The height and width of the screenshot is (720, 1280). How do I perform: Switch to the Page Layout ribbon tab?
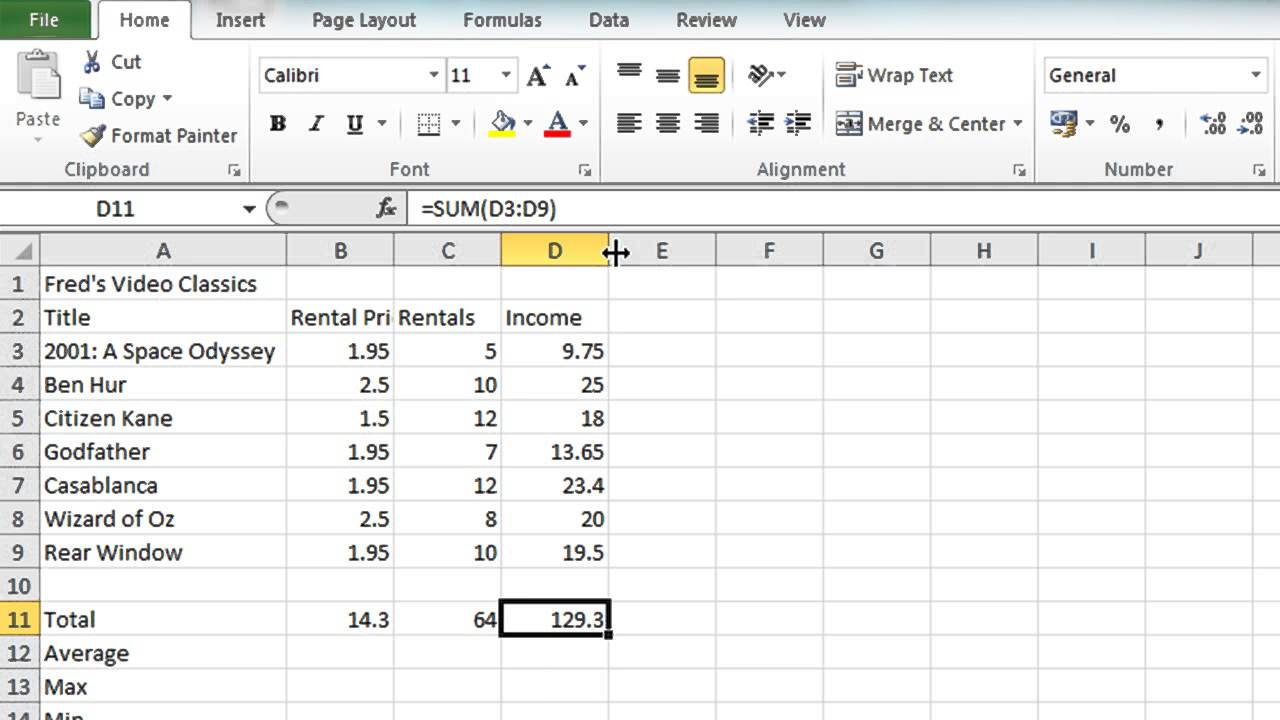[x=362, y=20]
